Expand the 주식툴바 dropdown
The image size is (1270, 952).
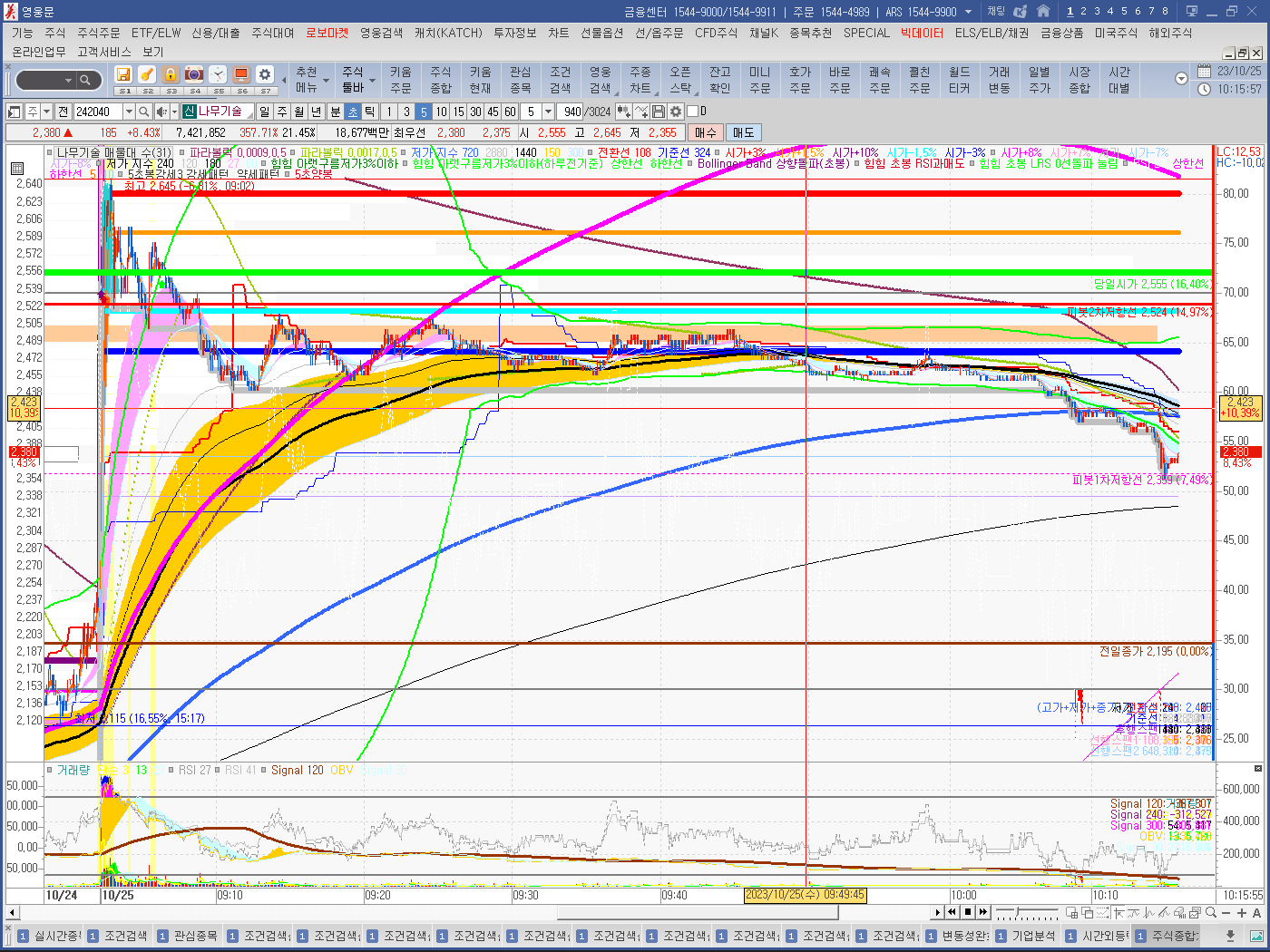coord(371,80)
